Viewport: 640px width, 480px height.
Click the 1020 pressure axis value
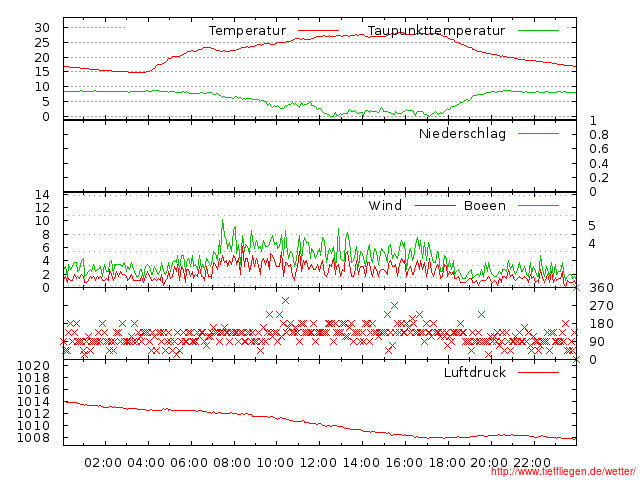click(x=33, y=366)
